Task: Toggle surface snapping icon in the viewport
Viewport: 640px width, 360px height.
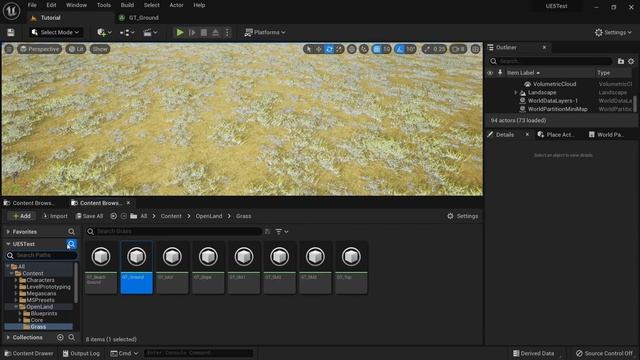Action: point(364,49)
